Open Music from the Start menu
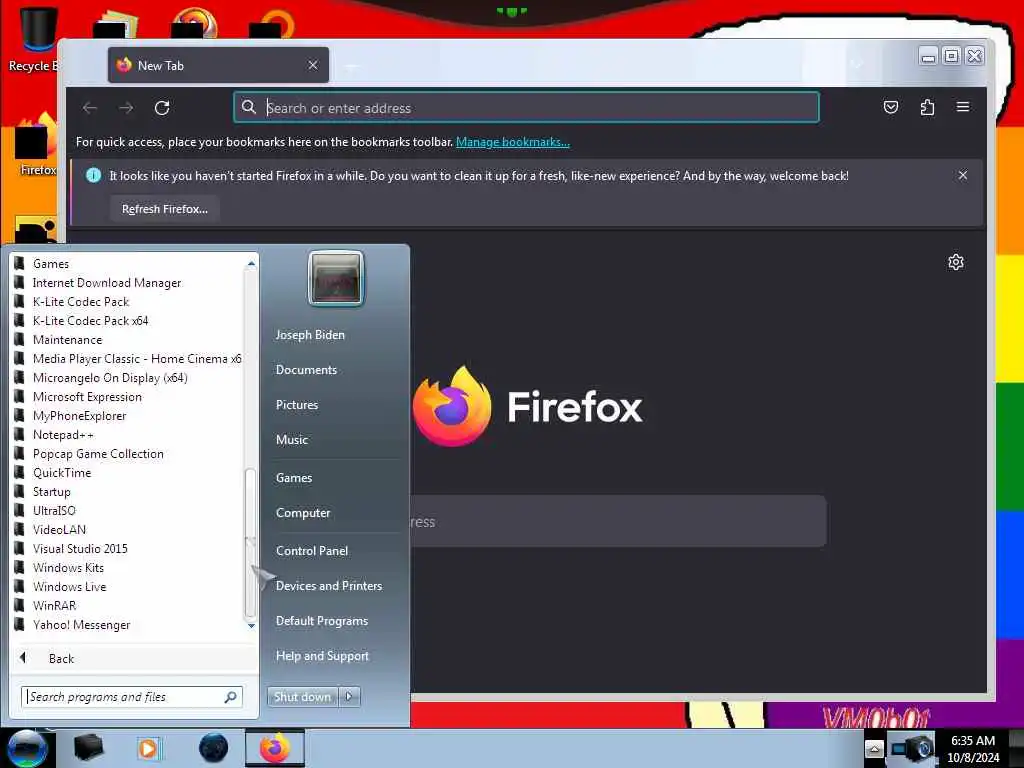This screenshot has height=768, width=1024. coord(292,440)
